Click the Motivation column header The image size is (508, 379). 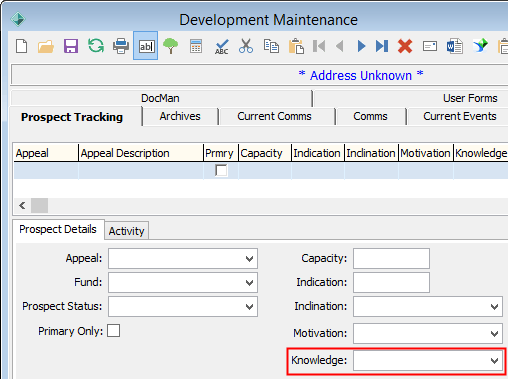point(426,153)
